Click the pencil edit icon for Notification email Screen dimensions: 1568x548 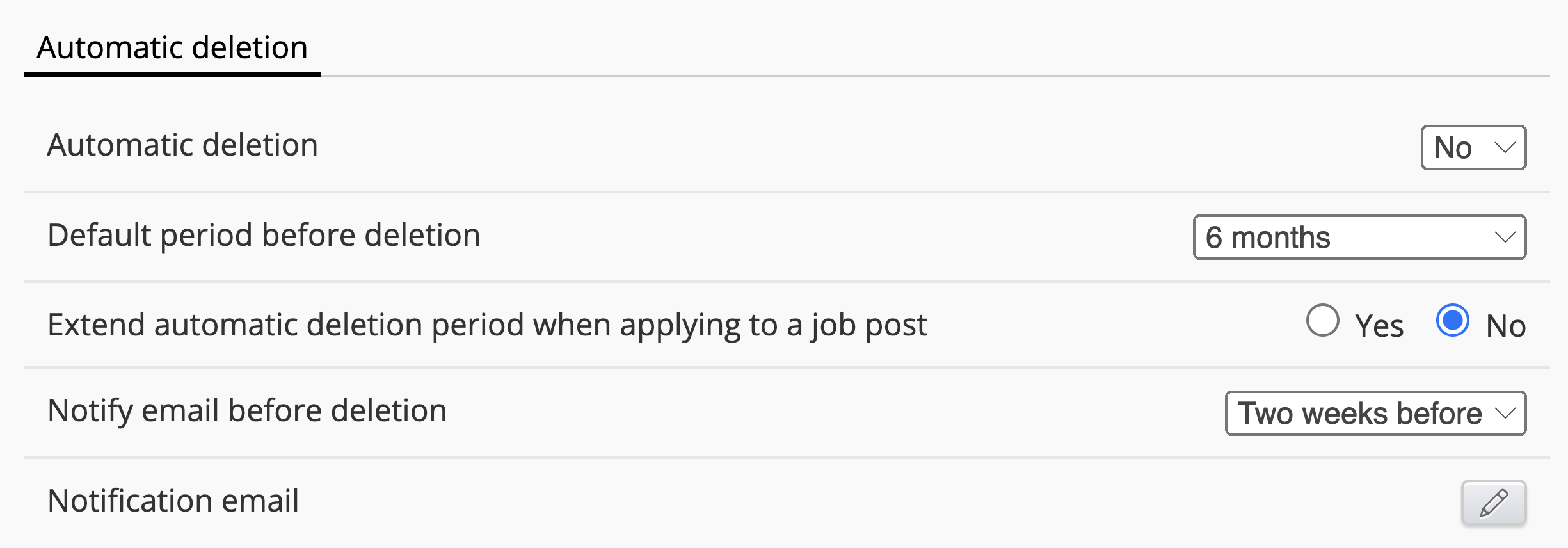pos(1494,503)
